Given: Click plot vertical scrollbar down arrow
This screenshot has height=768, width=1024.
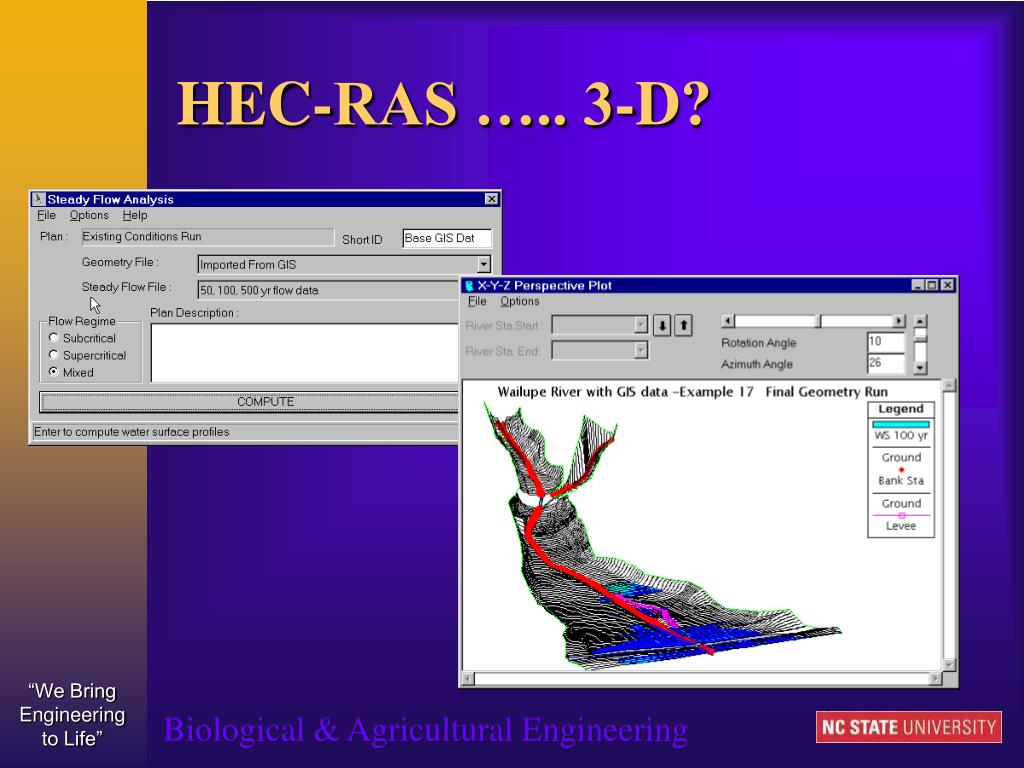Looking at the screenshot, I should 950,665.
